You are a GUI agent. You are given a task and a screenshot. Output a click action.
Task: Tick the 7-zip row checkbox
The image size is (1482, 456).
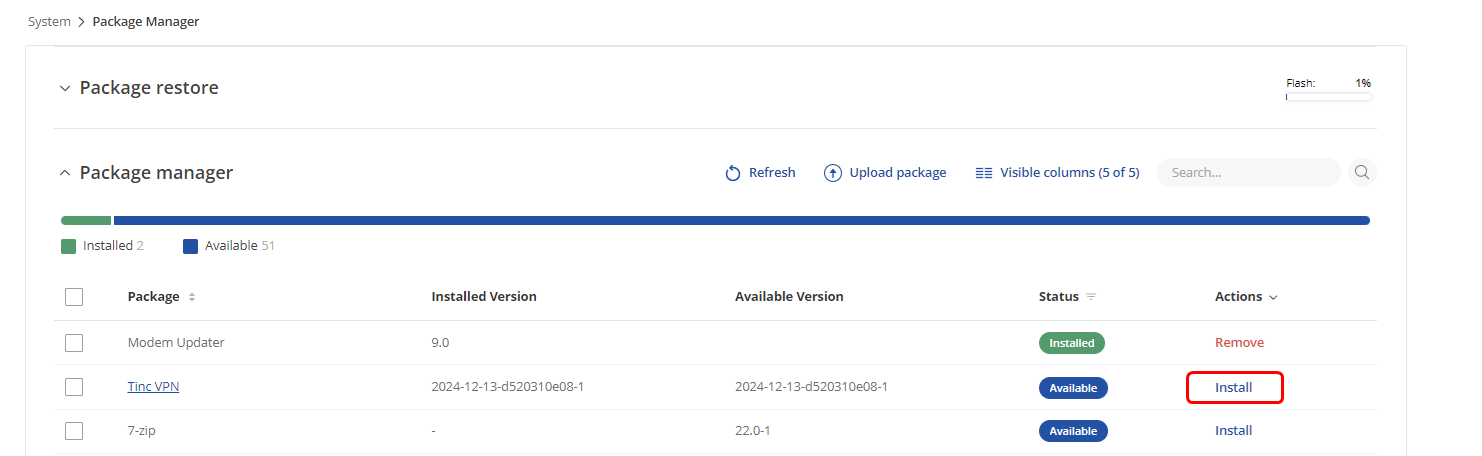(74, 431)
